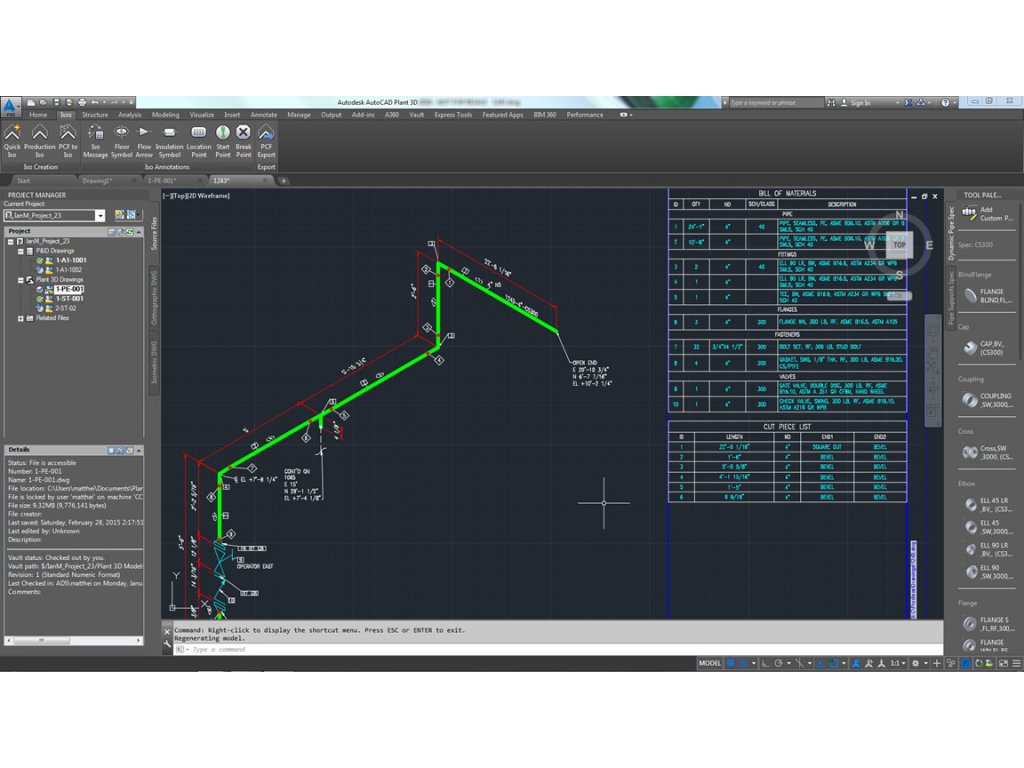Select the FLANGE BLIND tool palette item
Image resolution: width=1024 pixels, height=768 pixels.
pos(988,296)
